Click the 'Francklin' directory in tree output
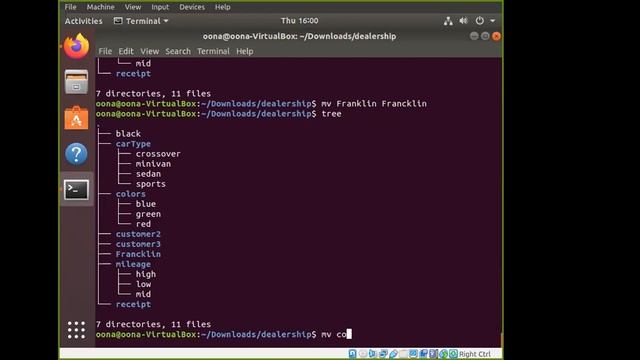This screenshot has width=640, height=360. [138, 254]
